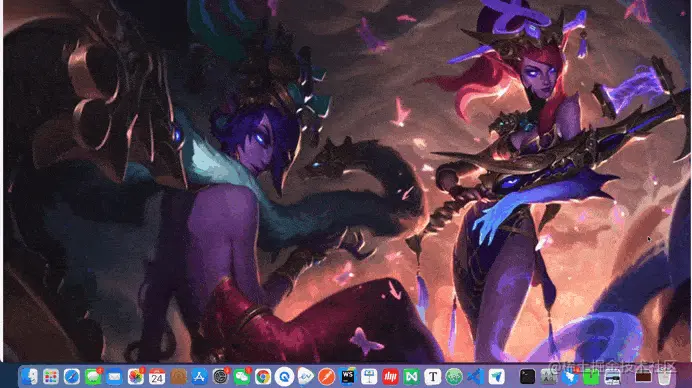Open the Trash in the Dock
Screen dimensions: 692x388
pyautogui.click(x=664, y=377)
